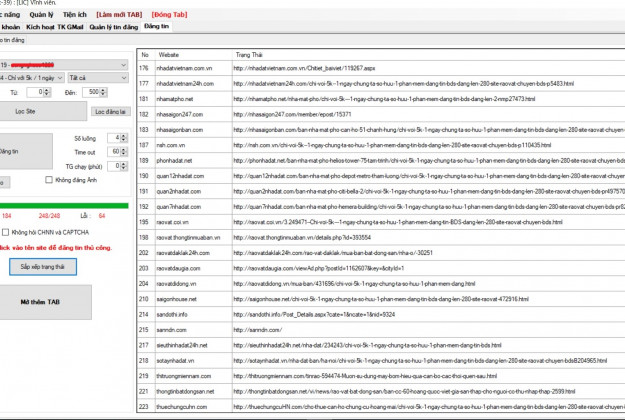625x420 pixels.
Task: Click site name quan2nhadat.com
Action: pos(179,191)
